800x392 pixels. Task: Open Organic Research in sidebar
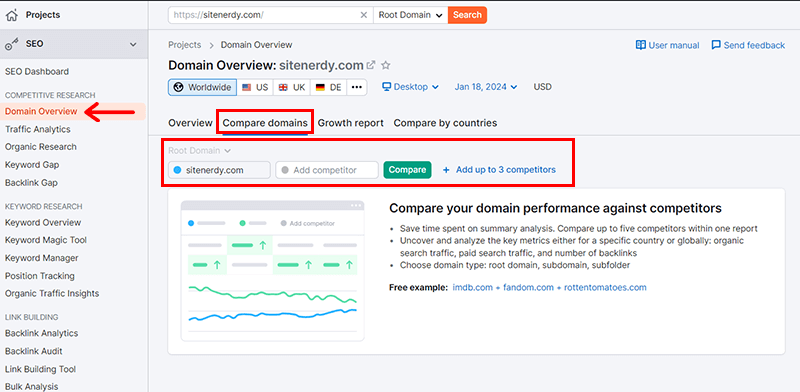click(41, 147)
